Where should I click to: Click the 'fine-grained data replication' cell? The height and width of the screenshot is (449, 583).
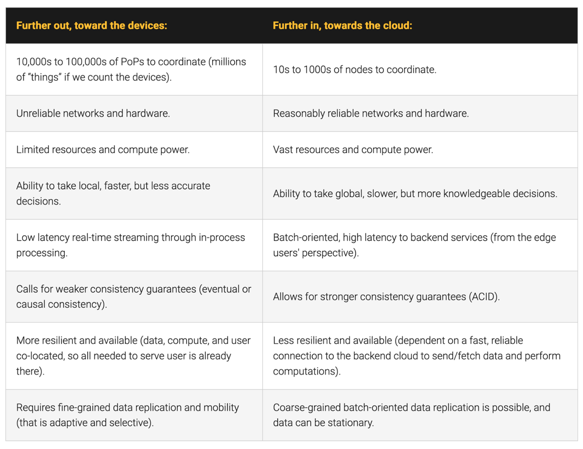(x=134, y=415)
